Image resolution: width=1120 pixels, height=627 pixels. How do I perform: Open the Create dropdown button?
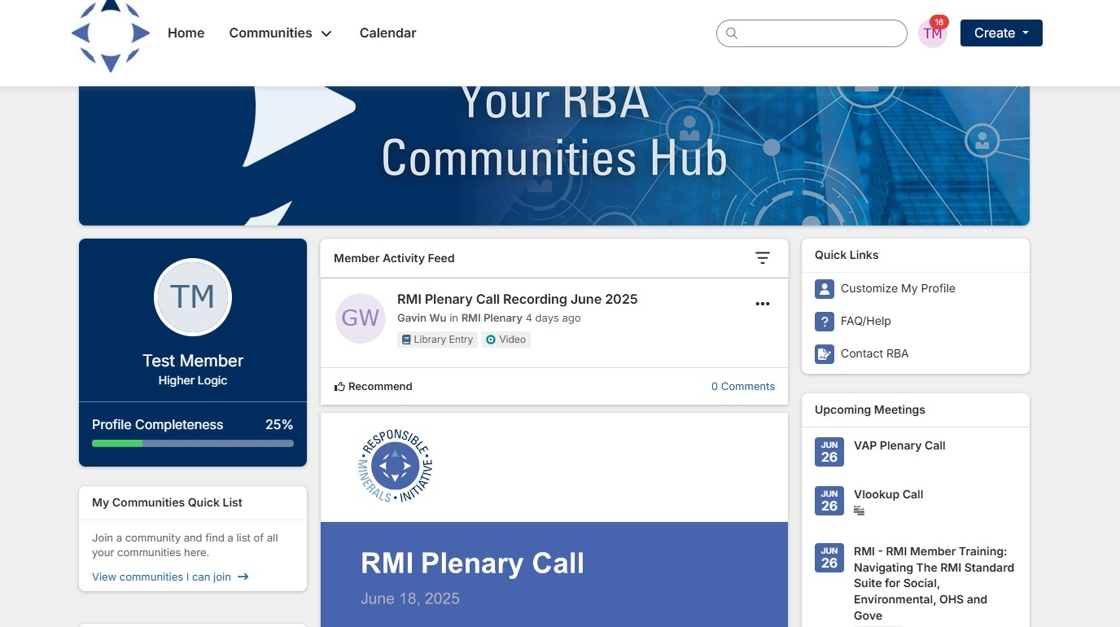pyautogui.click(x=1001, y=33)
